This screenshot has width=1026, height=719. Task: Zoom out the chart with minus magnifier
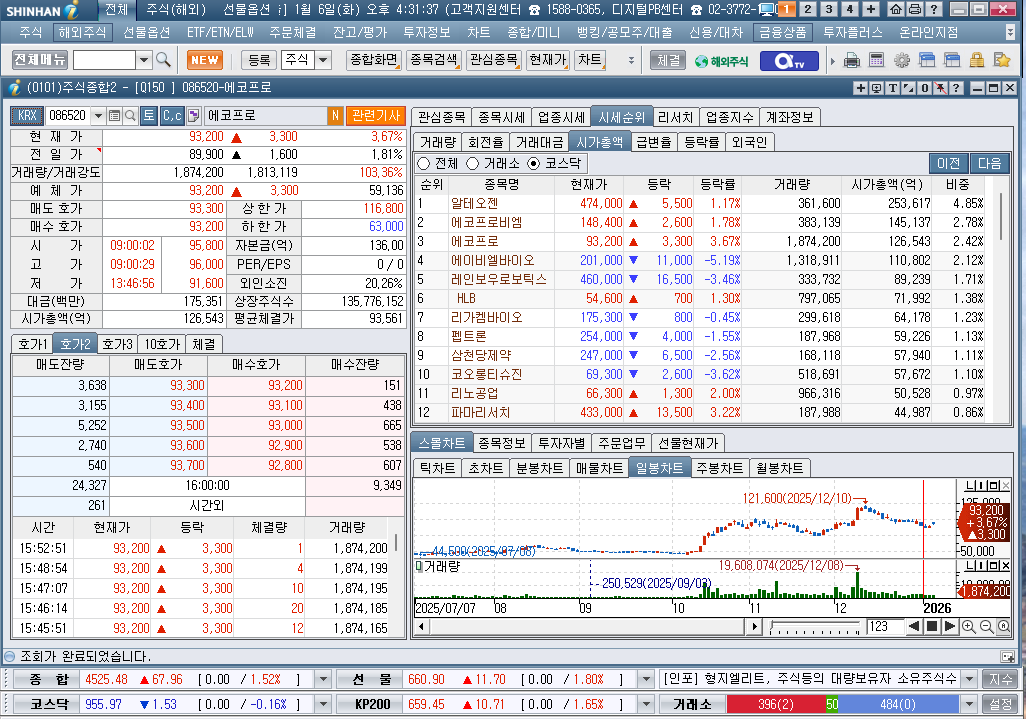[x=986, y=627]
